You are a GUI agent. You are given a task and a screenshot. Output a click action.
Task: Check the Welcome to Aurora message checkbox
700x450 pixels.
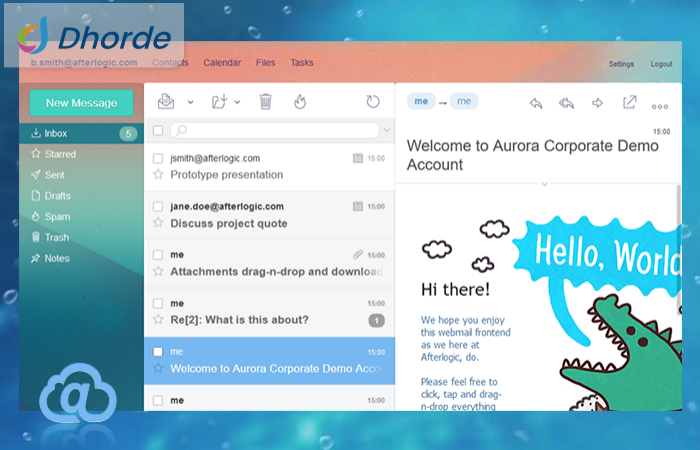tap(158, 352)
